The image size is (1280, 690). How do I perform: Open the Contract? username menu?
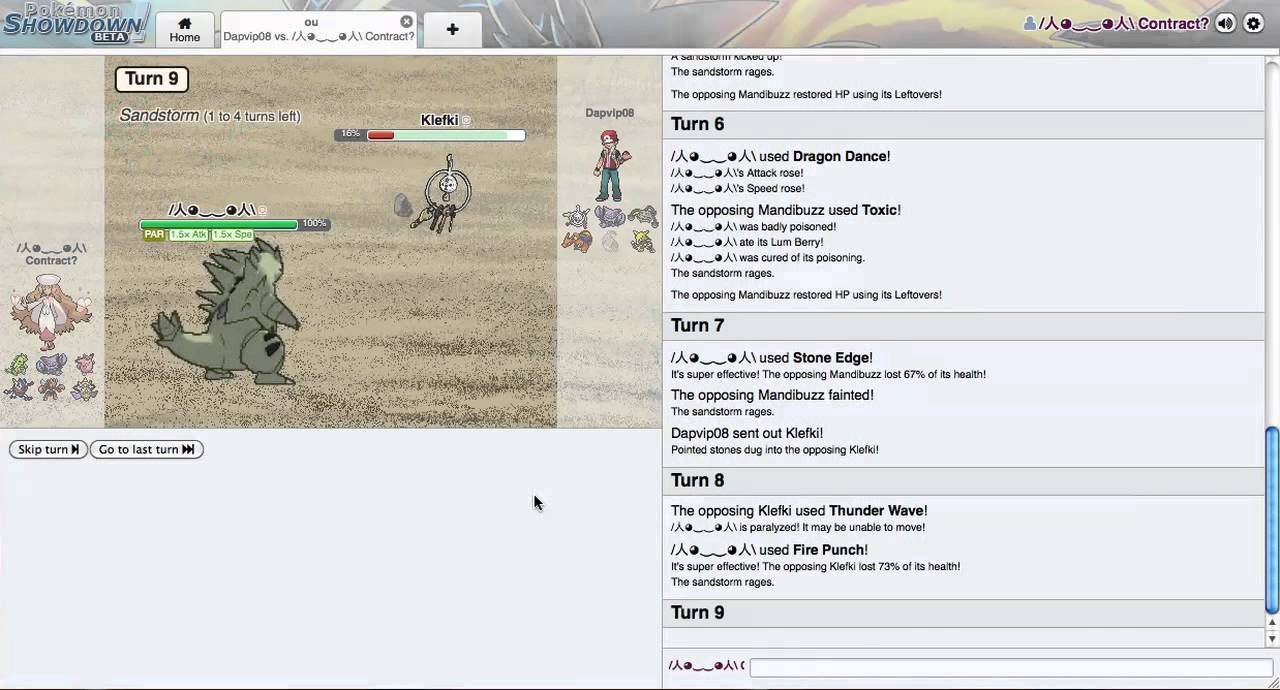[1115, 24]
